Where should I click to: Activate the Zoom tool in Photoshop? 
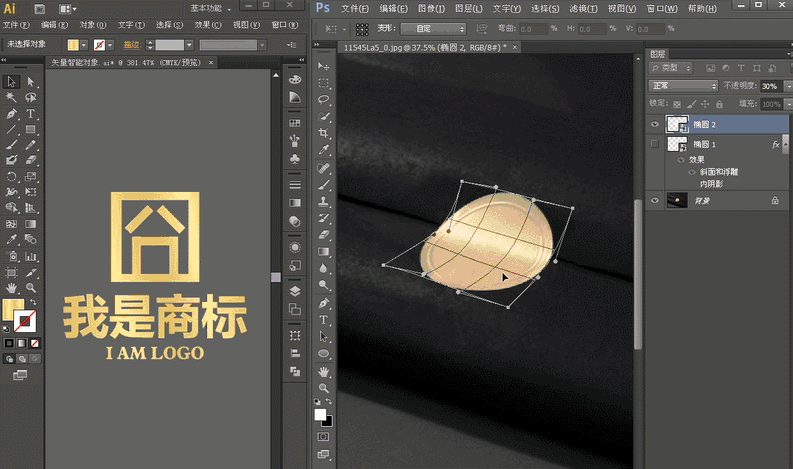coord(324,387)
